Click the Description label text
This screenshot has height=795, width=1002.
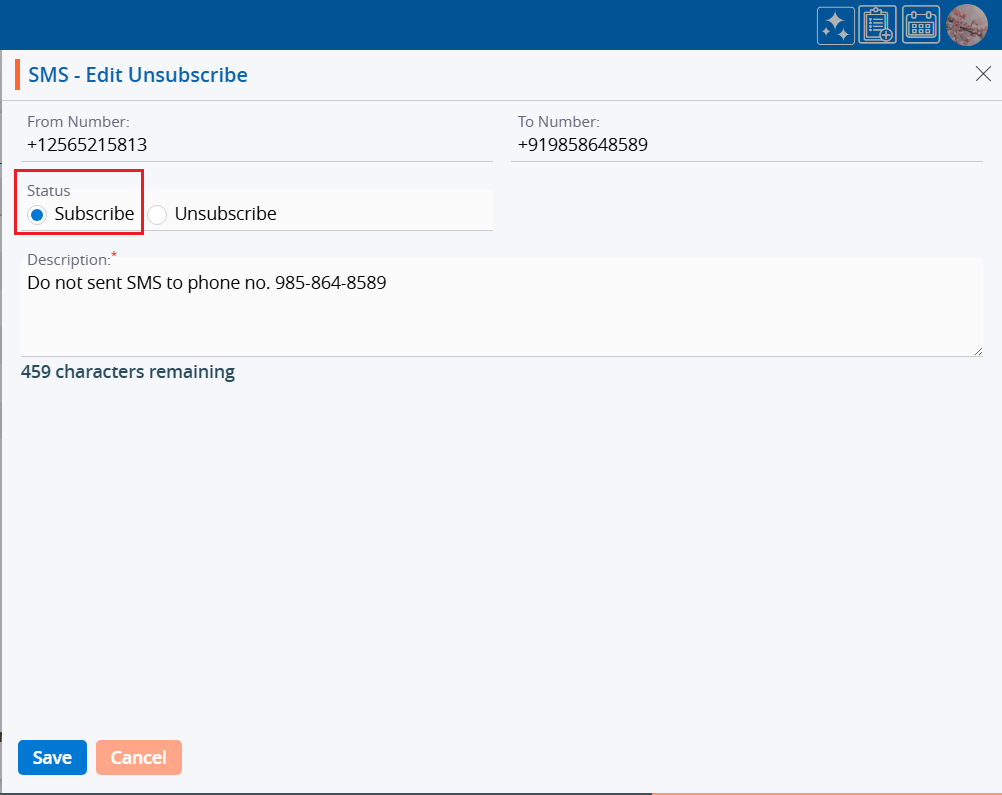[67, 259]
